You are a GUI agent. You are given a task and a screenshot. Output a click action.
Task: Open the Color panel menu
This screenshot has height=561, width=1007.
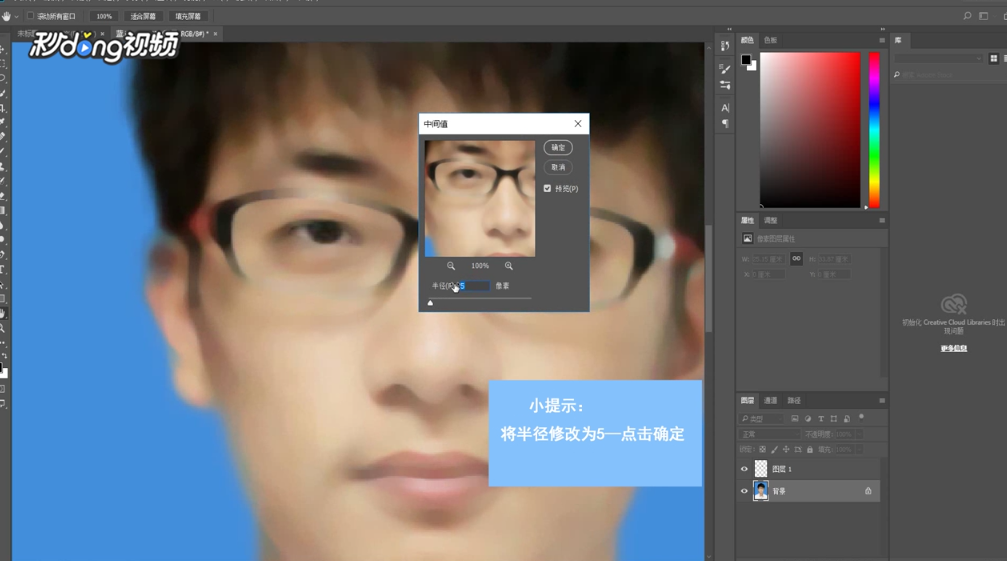point(882,40)
